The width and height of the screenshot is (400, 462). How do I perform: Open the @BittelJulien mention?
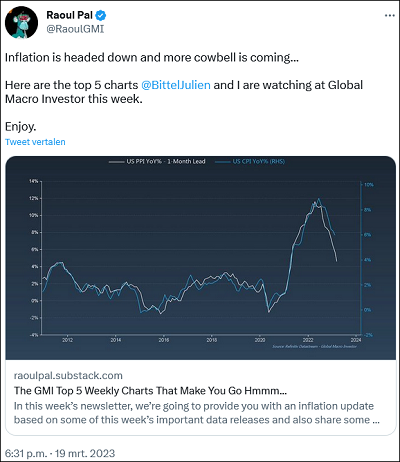pos(176,85)
